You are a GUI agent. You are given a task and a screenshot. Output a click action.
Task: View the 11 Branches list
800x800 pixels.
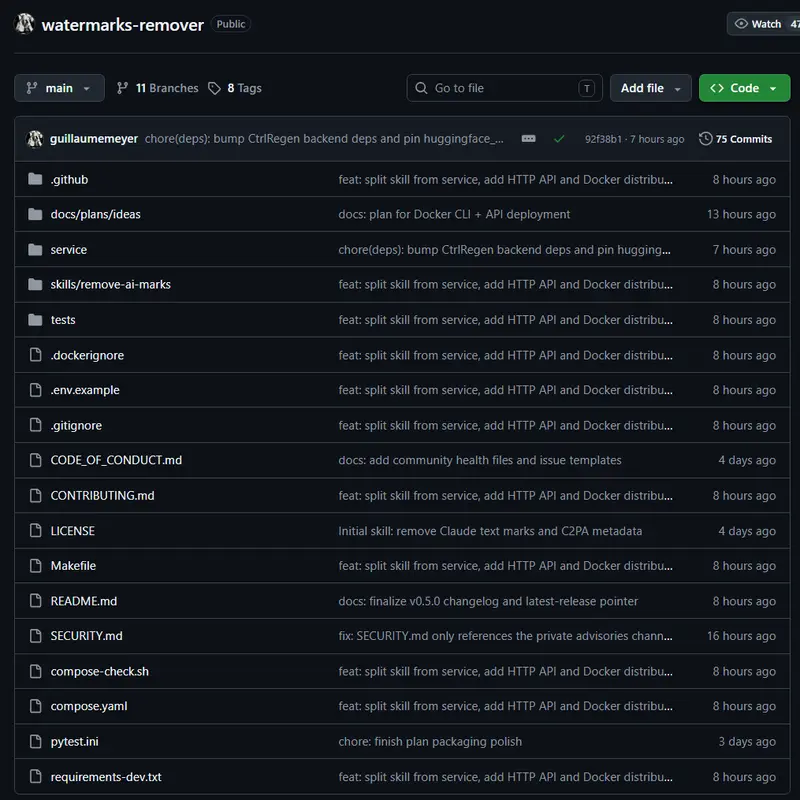coord(157,88)
